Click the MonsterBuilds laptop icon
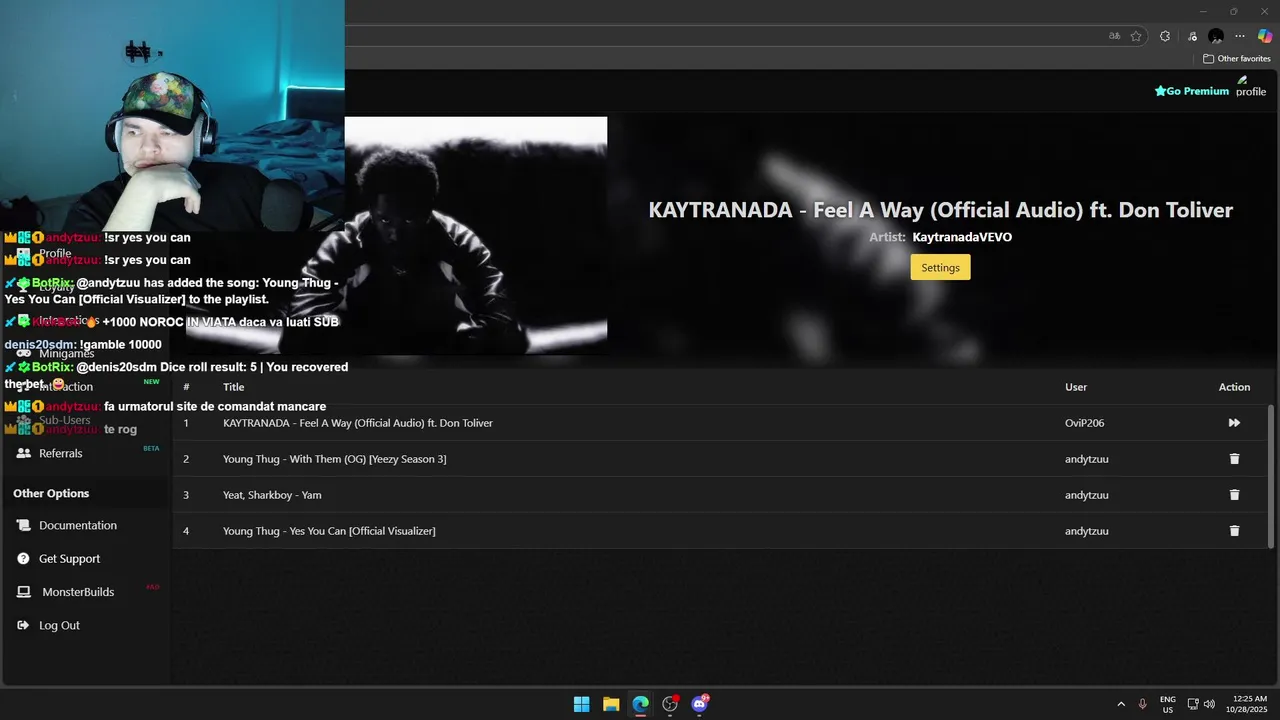Image resolution: width=1280 pixels, height=720 pixels. coord(24,592)
